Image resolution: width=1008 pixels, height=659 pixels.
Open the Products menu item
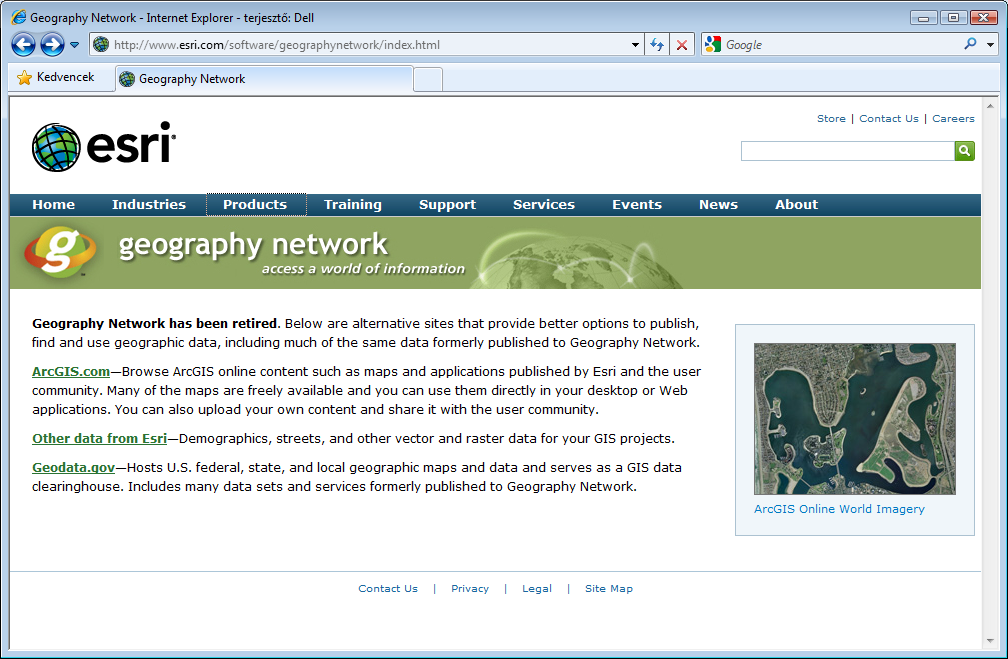click(255, 204)
